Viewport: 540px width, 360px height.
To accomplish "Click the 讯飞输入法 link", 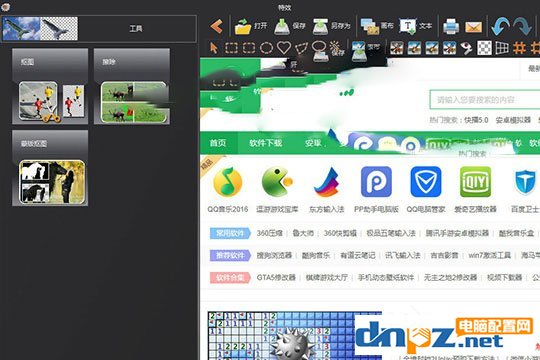I will [x=402, y=255].
